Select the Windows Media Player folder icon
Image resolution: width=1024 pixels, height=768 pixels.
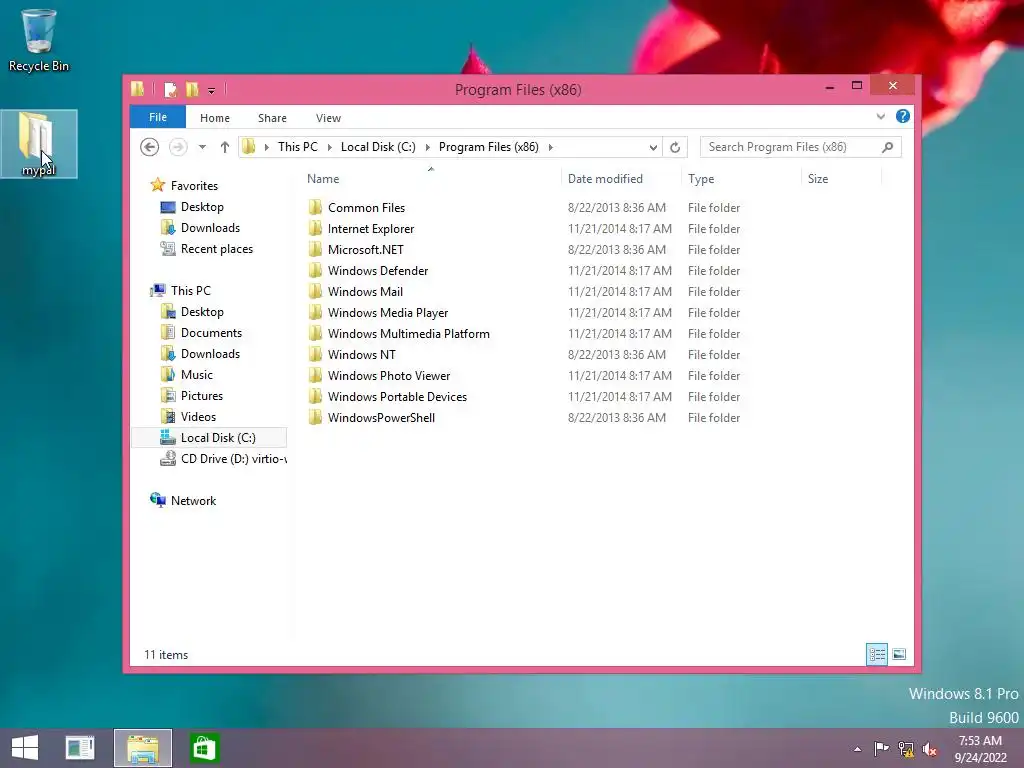[x=315, y=313]
